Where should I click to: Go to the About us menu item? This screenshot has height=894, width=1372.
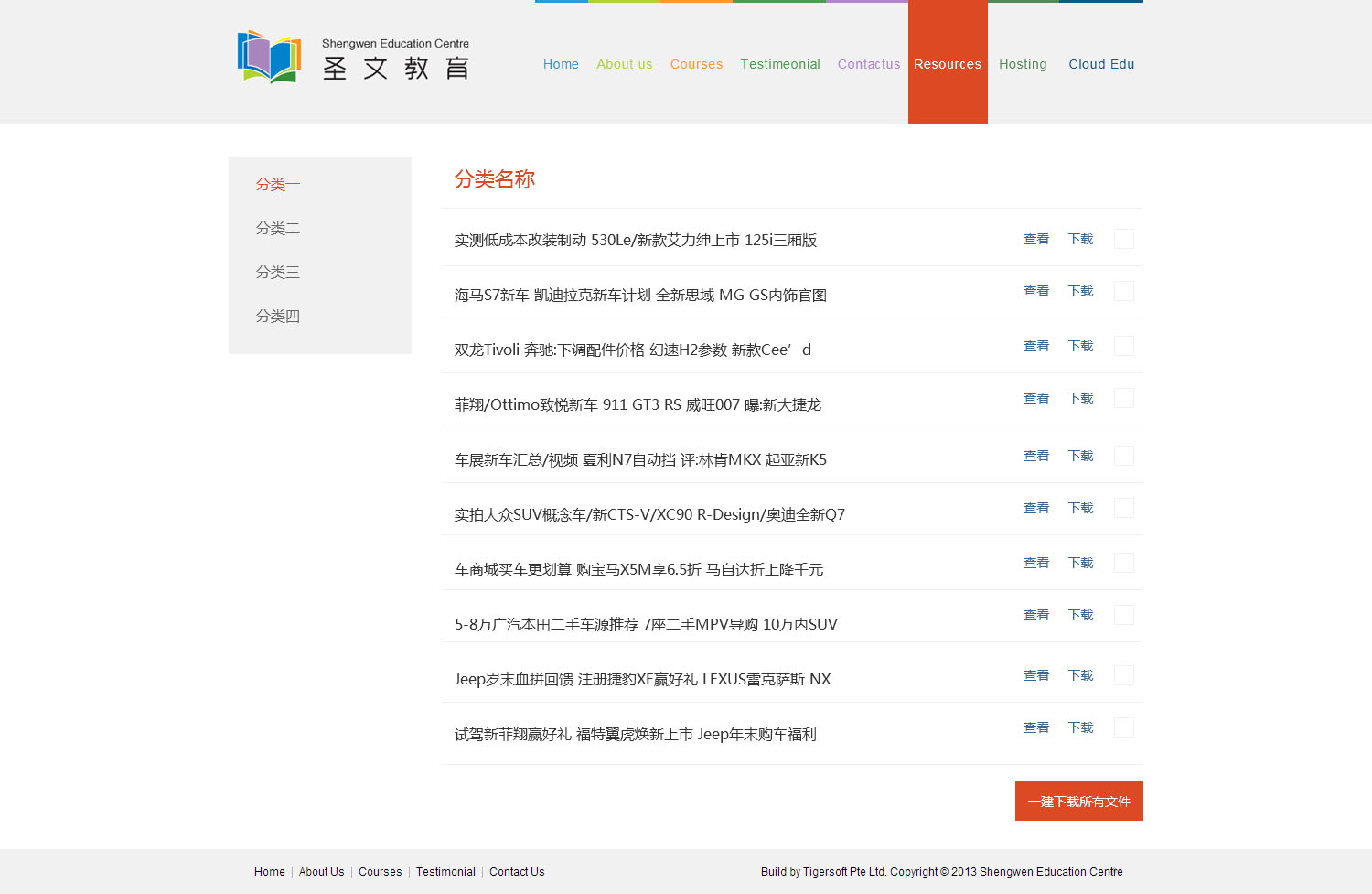pos(624,64)
